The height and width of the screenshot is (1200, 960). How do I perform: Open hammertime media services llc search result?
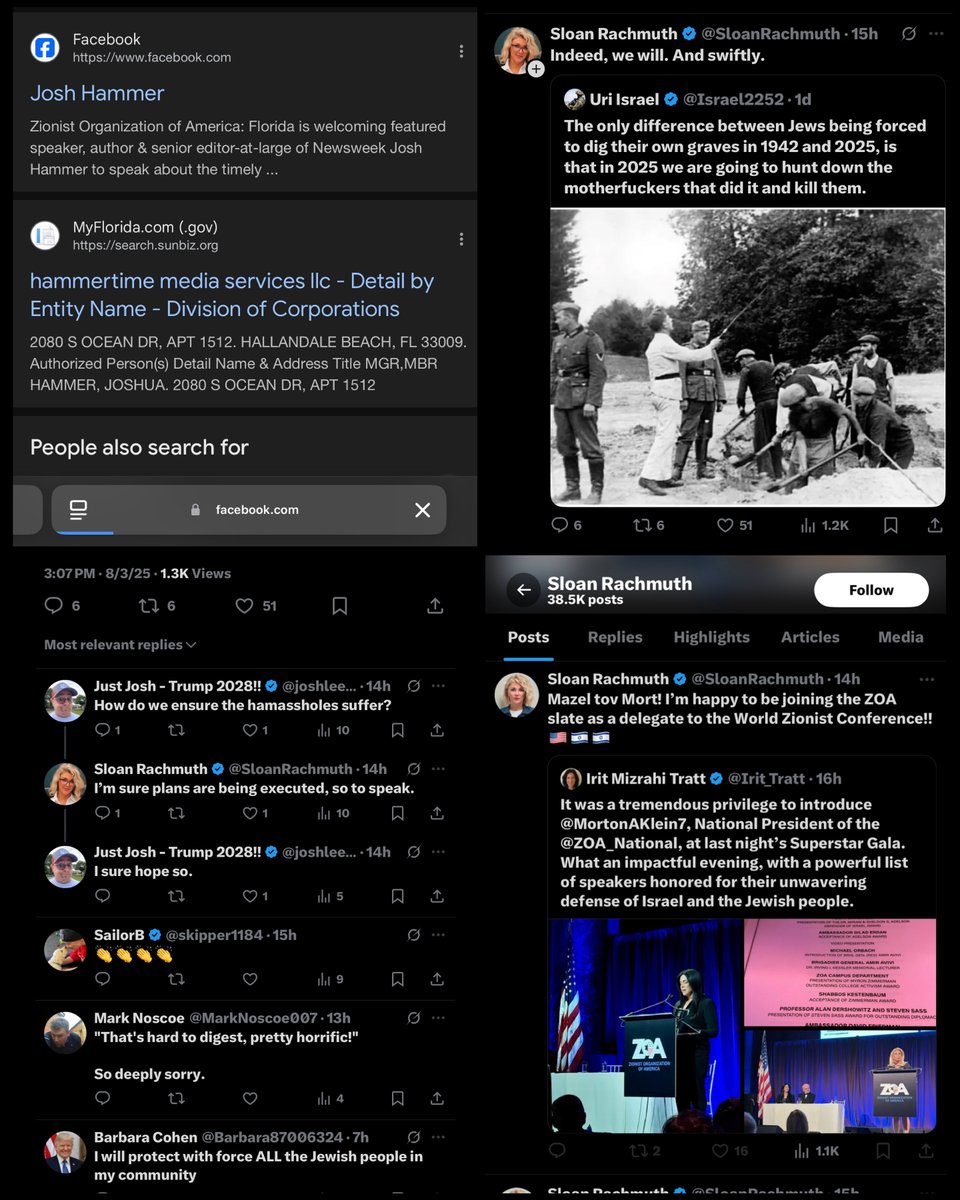click(232, 295)
